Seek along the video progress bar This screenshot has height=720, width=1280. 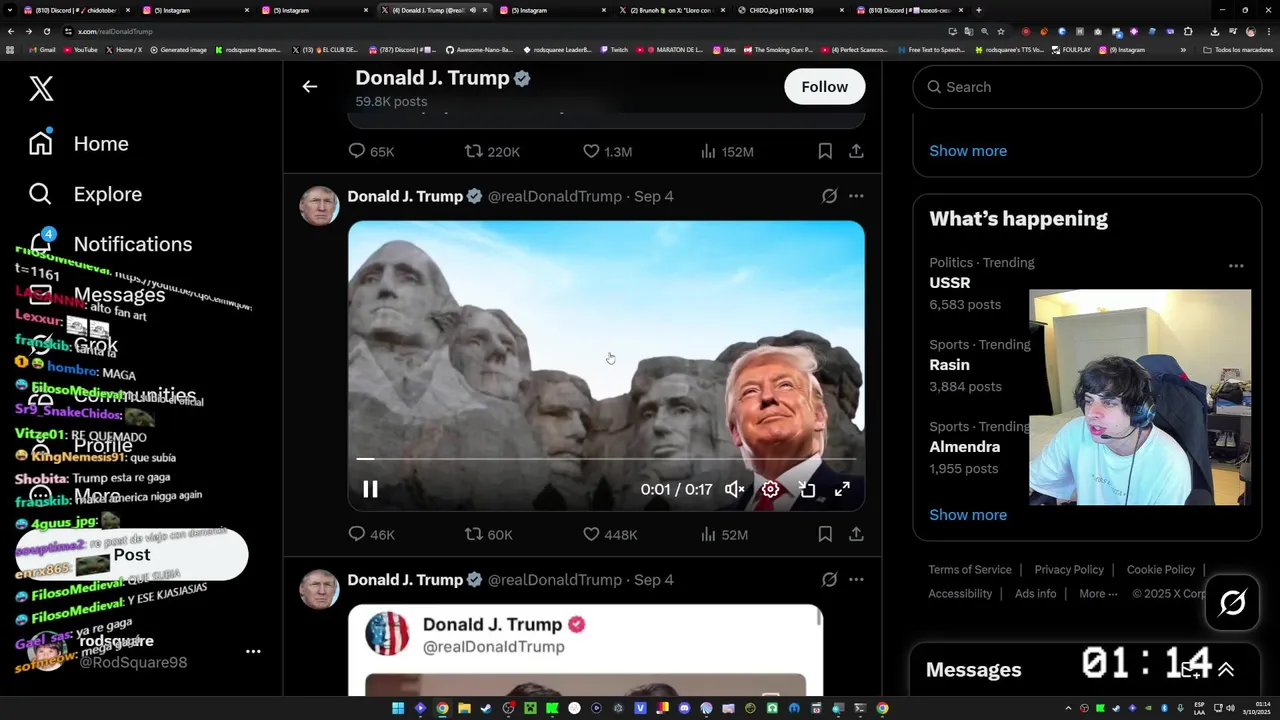(606, 459)
